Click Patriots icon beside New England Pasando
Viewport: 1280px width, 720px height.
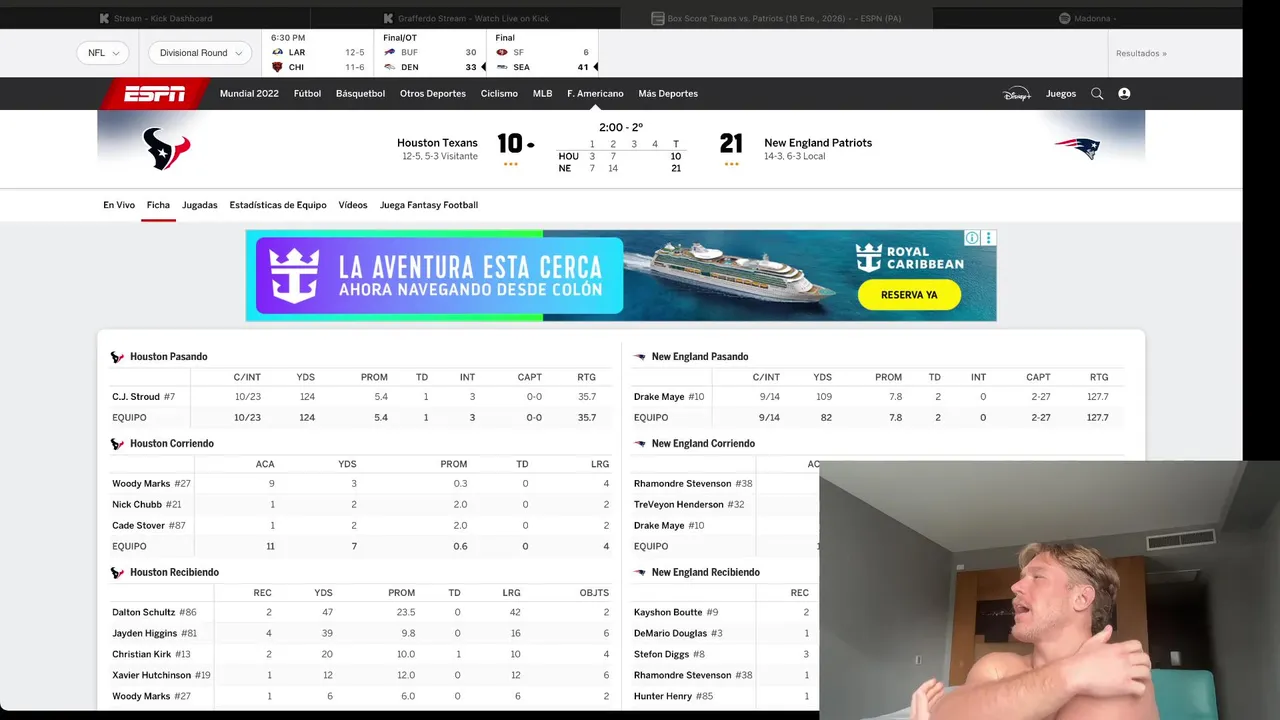[639, 357]
